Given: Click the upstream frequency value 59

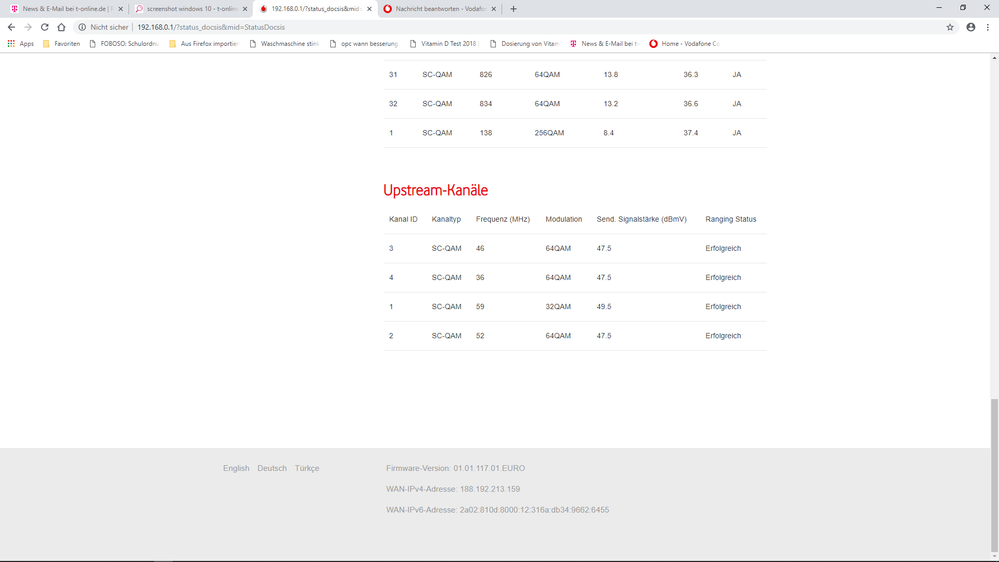Looking at the screenshot, I should (480, 306).
